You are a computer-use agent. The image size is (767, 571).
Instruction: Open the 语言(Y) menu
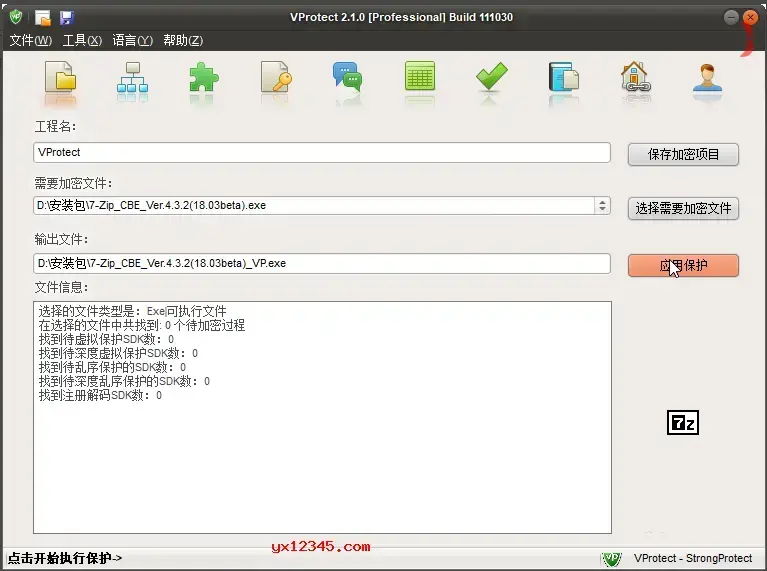(133, 40)
